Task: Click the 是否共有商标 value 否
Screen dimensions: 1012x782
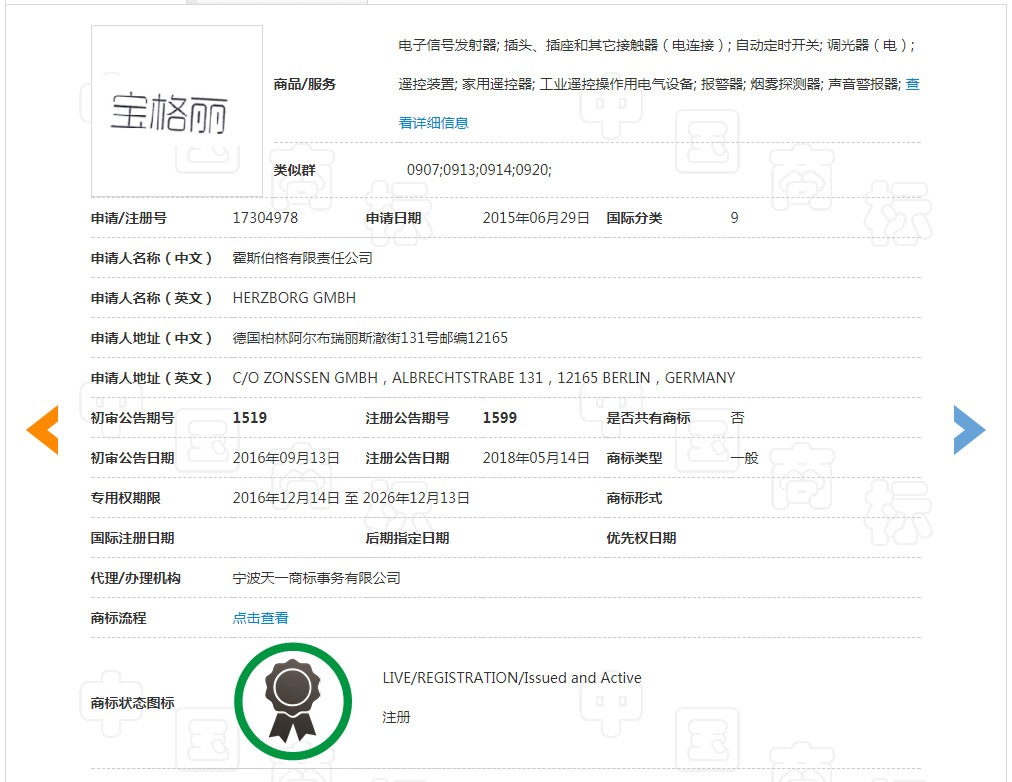Action: pos(739,417)
